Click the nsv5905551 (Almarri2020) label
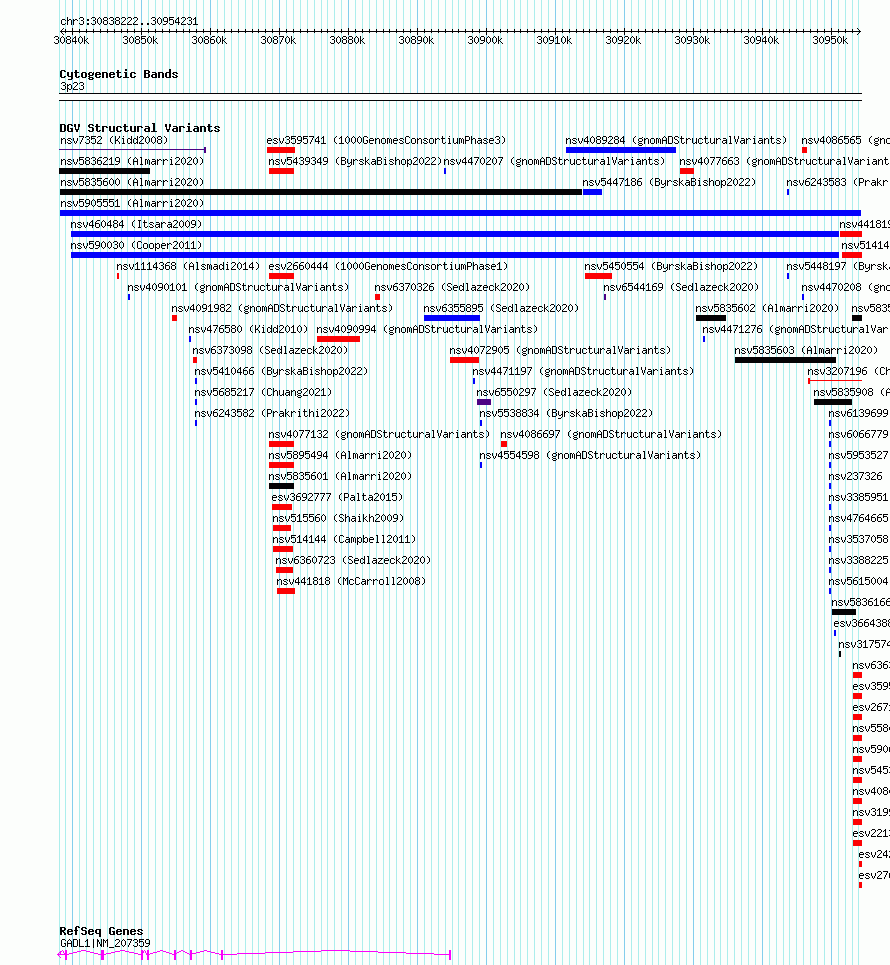This screenshot has height=965, width=890. (132, 203)
